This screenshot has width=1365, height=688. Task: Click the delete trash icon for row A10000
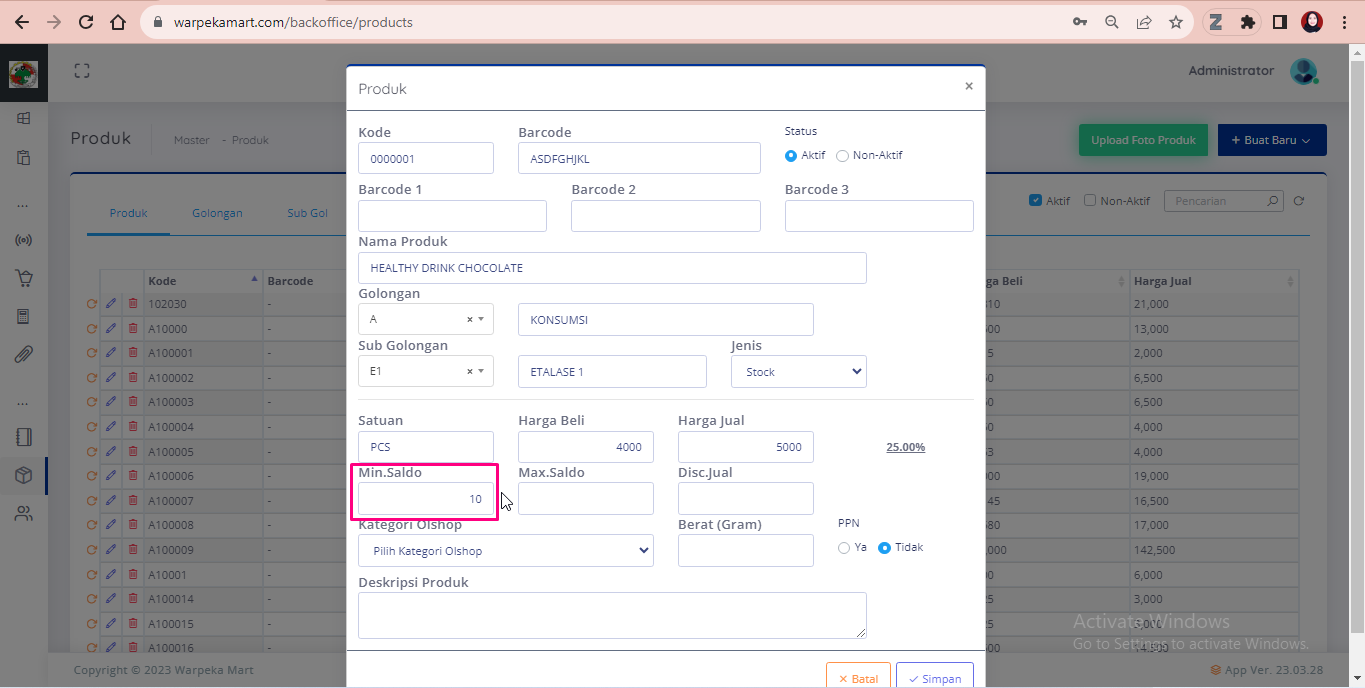pos(133,329)
